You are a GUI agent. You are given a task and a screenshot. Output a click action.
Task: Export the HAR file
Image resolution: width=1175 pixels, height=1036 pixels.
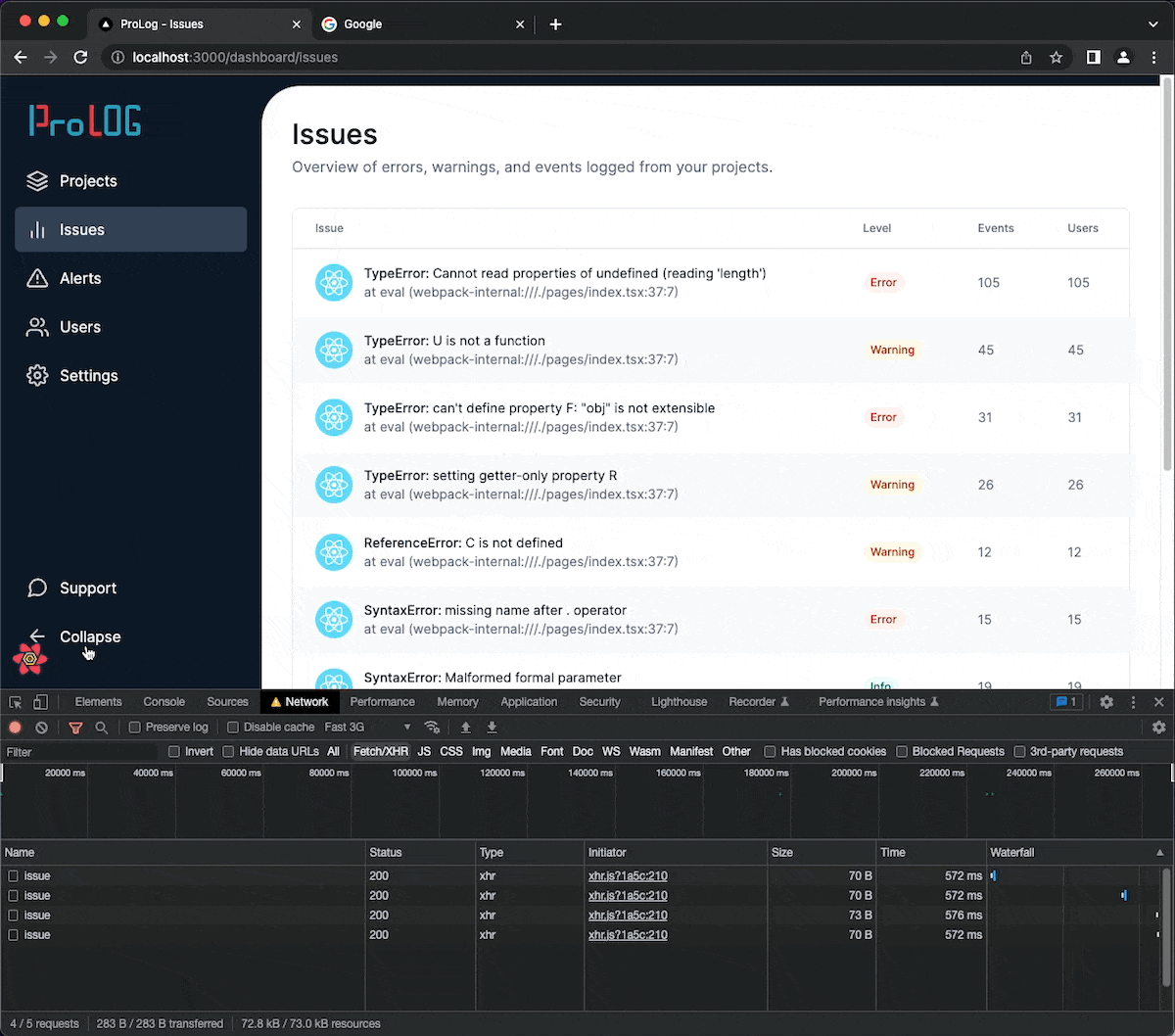493,728
